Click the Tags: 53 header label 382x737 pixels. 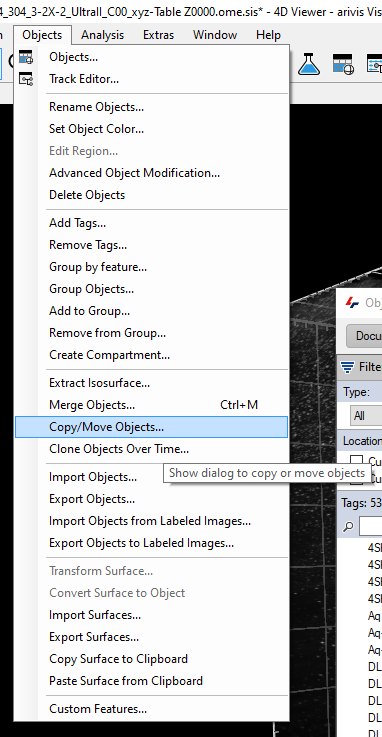pos(362,503)
